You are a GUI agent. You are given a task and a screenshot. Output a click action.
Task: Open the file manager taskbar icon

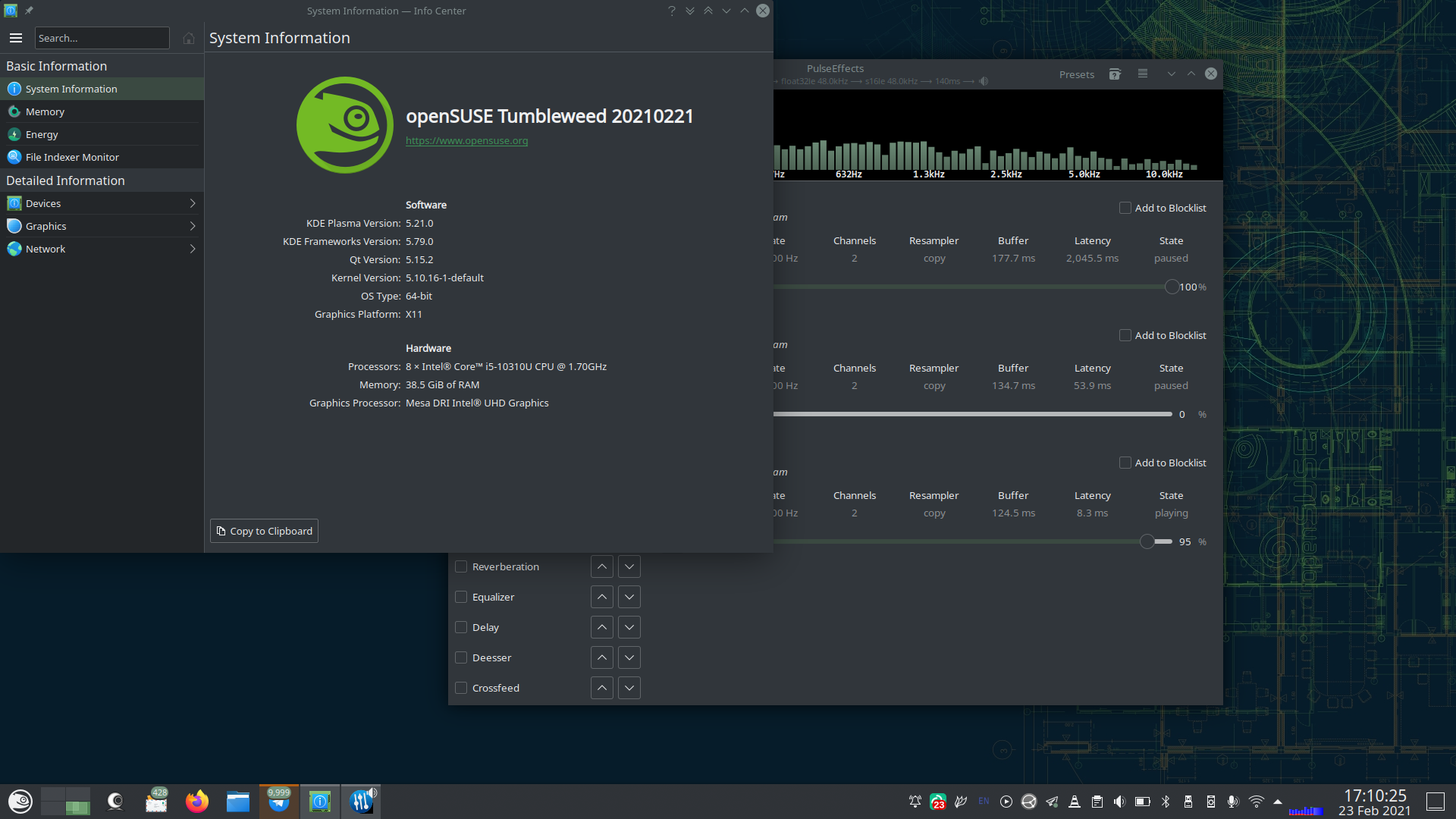click(x=238, y=802)
